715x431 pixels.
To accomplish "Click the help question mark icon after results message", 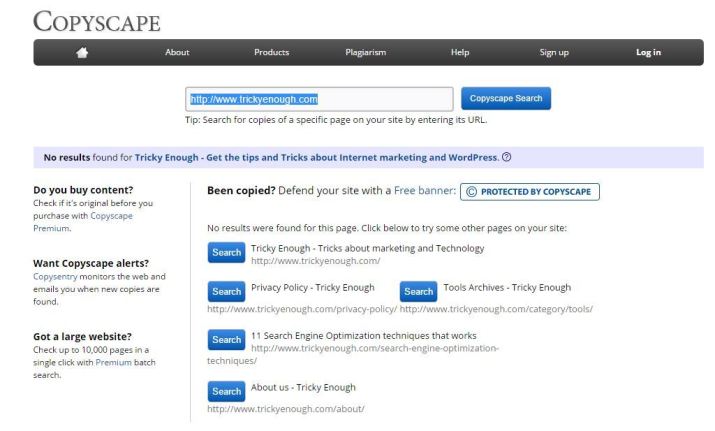I will pyautogui.click(x=507, y=157).
